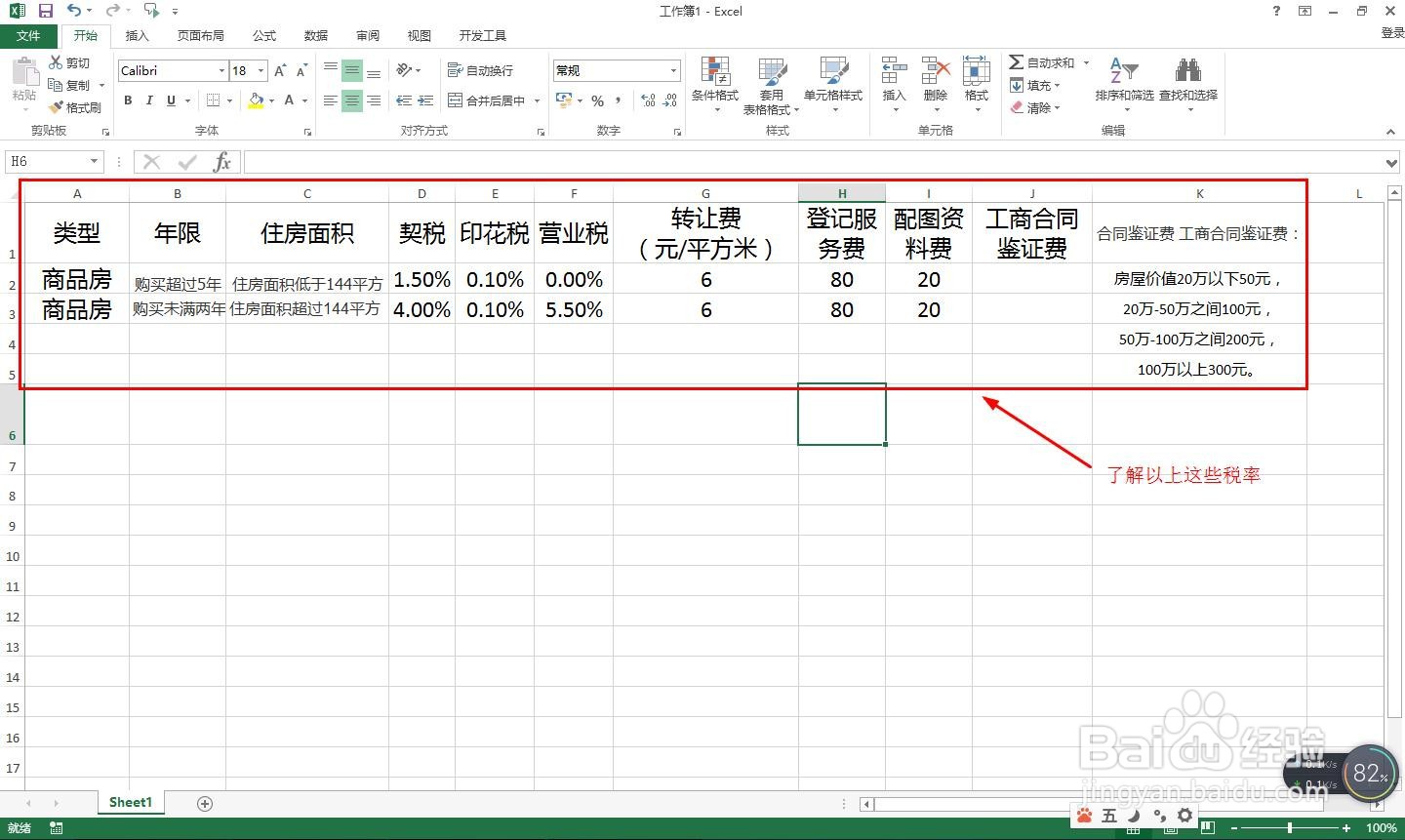Open the File (文件) tab
The image size is (1405, 840).
[x=28, y=35]
